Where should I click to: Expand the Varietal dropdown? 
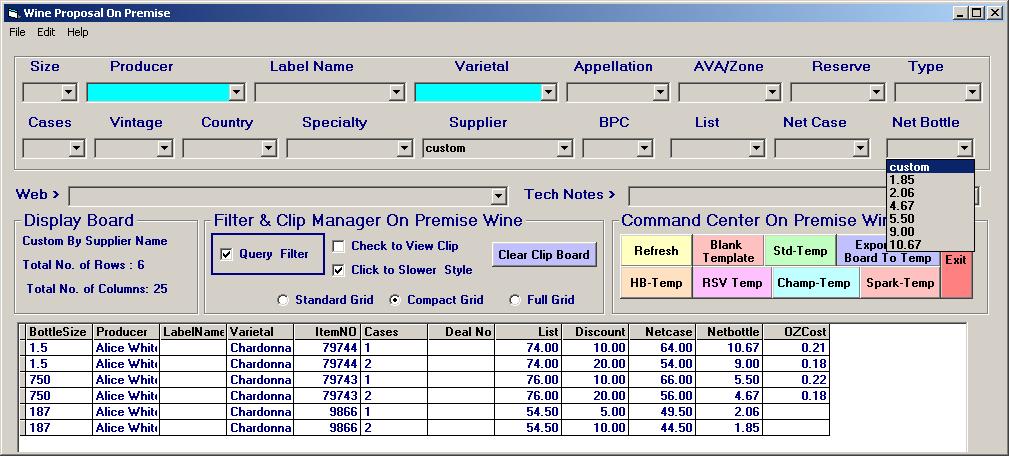(x=548, y=93)
